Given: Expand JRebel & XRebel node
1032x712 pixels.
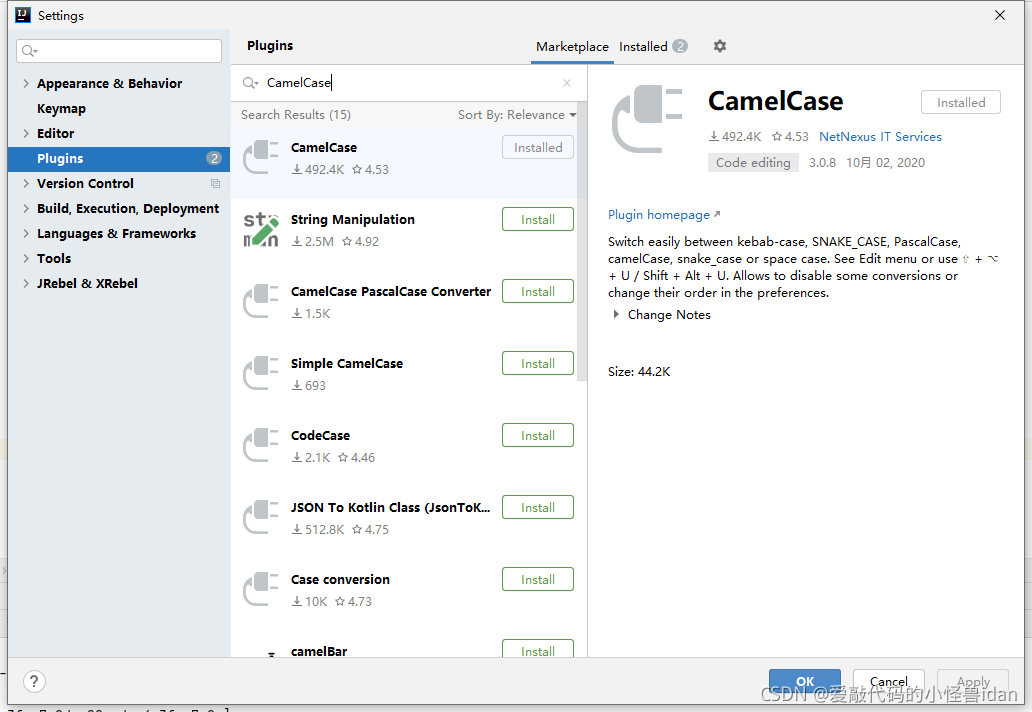Looking at the screenshot, I should tap(26, 284).
